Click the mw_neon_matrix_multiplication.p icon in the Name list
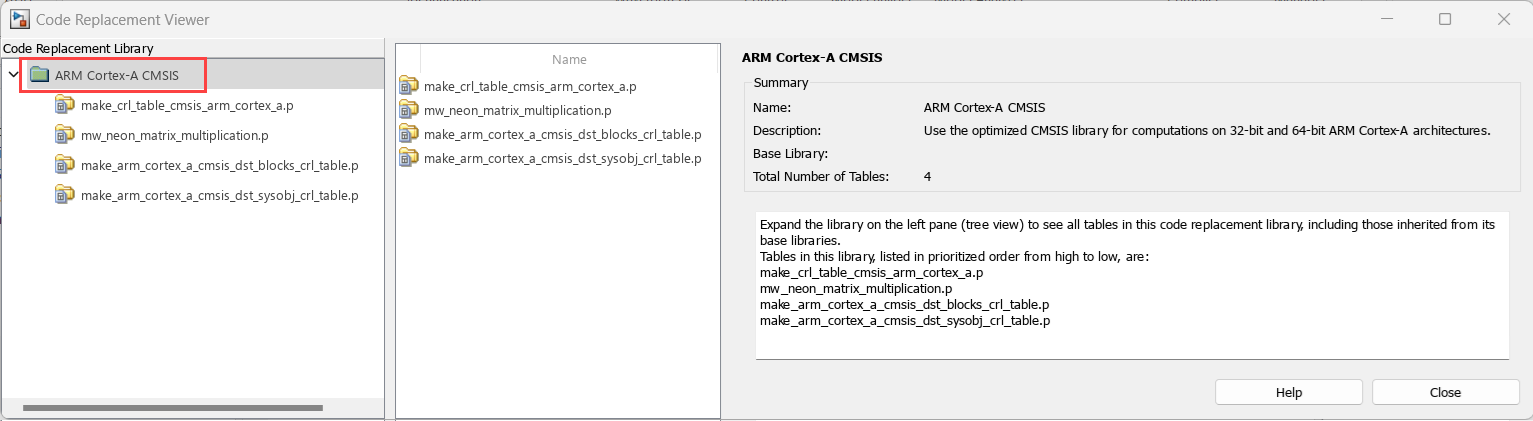The height and width of the screenshot is (421, 1533). (x=409, y=110)
